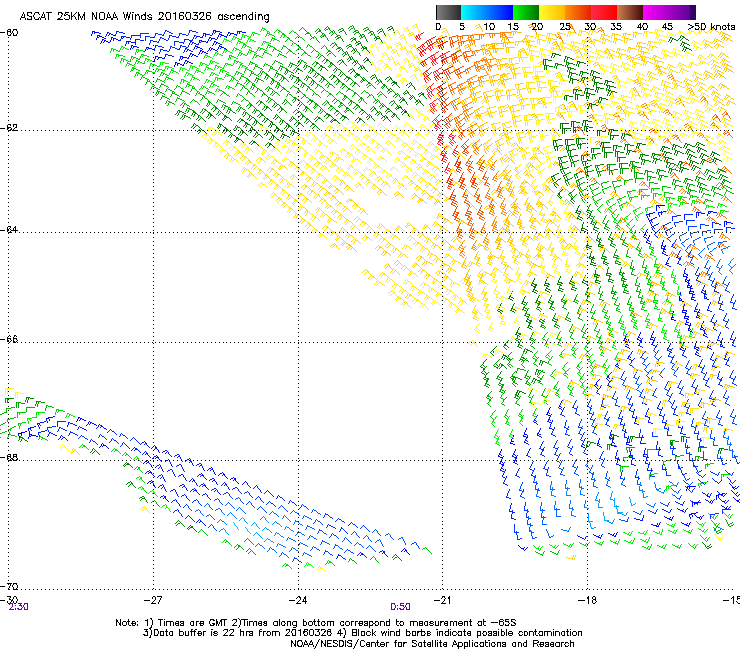Click the orange 25-30 knots legend swatch
Viewport: 740px width, 650px height.
pyautogui.click(x=578, y=12)
